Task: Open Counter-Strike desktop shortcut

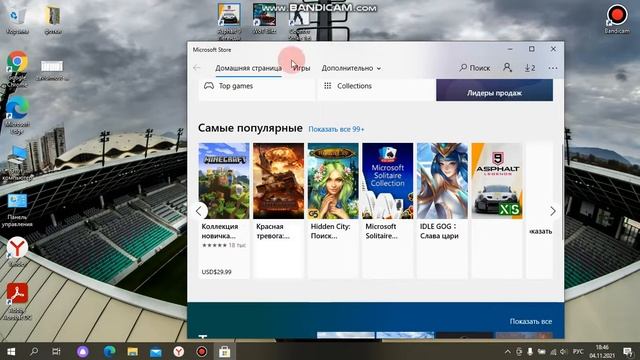Action: click(x=300, y=21)
